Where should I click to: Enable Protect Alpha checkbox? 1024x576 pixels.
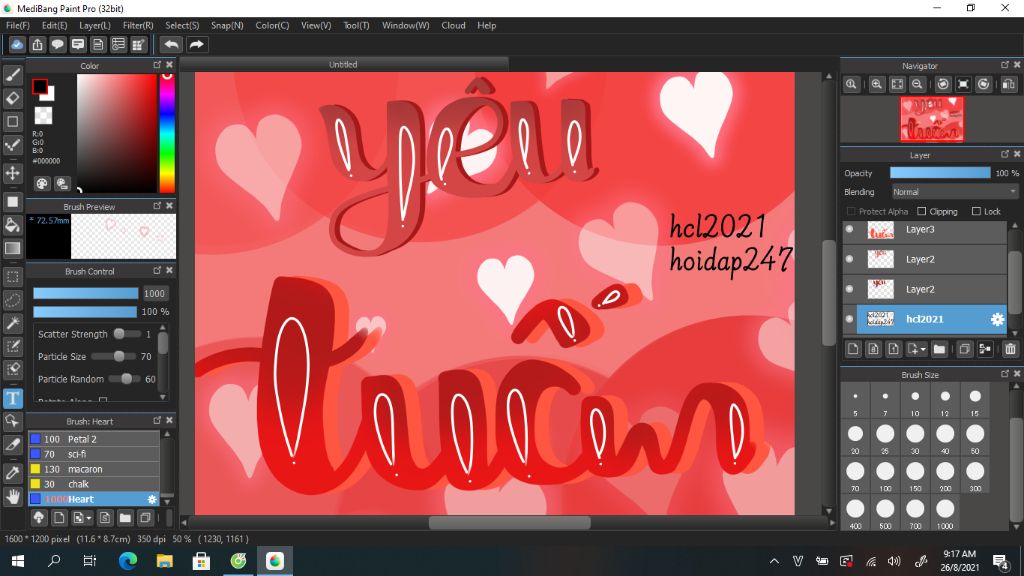click(851, 211)
